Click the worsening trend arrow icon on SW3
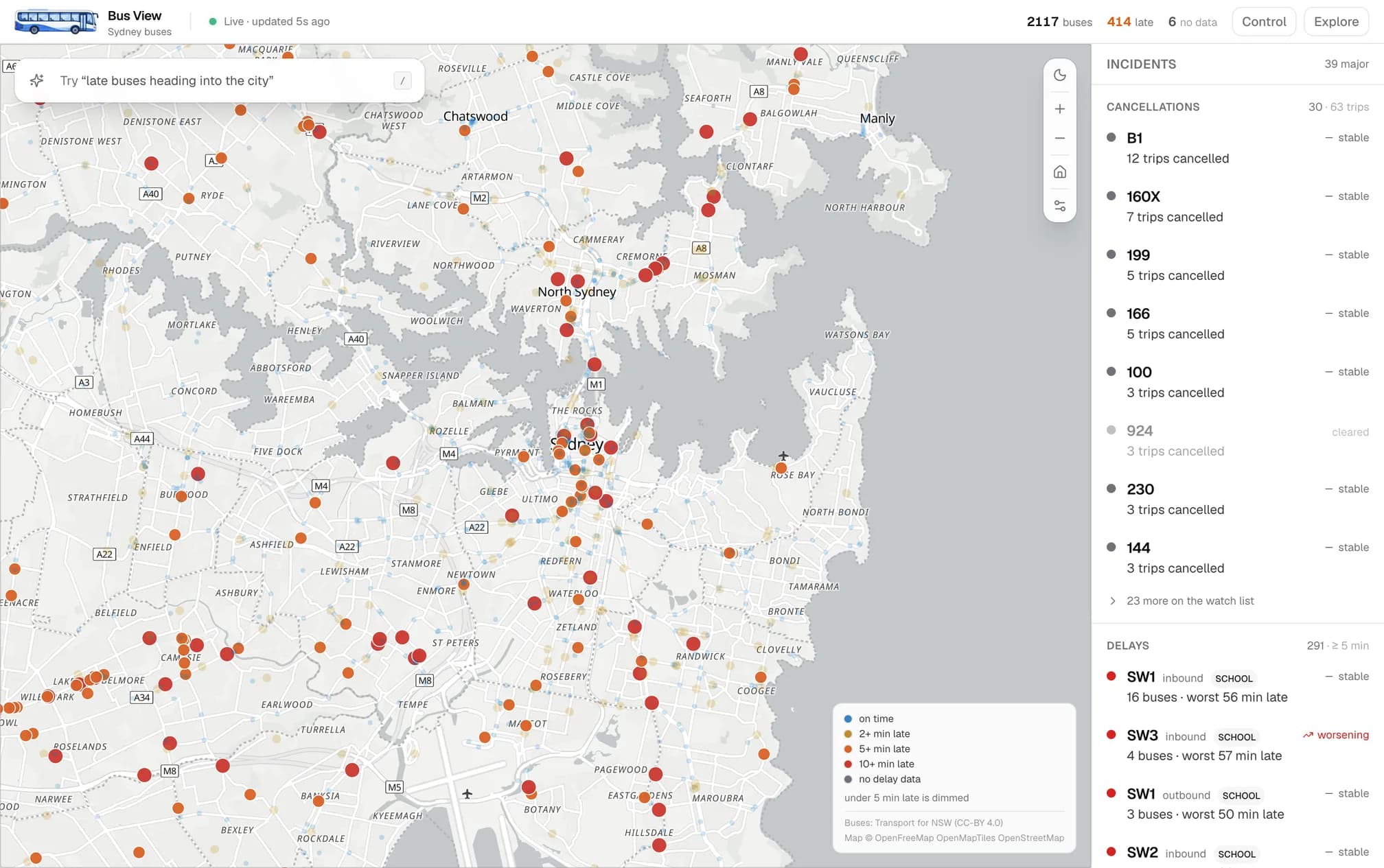Viewport: 1384px width, 868px height. point(1308,736)
